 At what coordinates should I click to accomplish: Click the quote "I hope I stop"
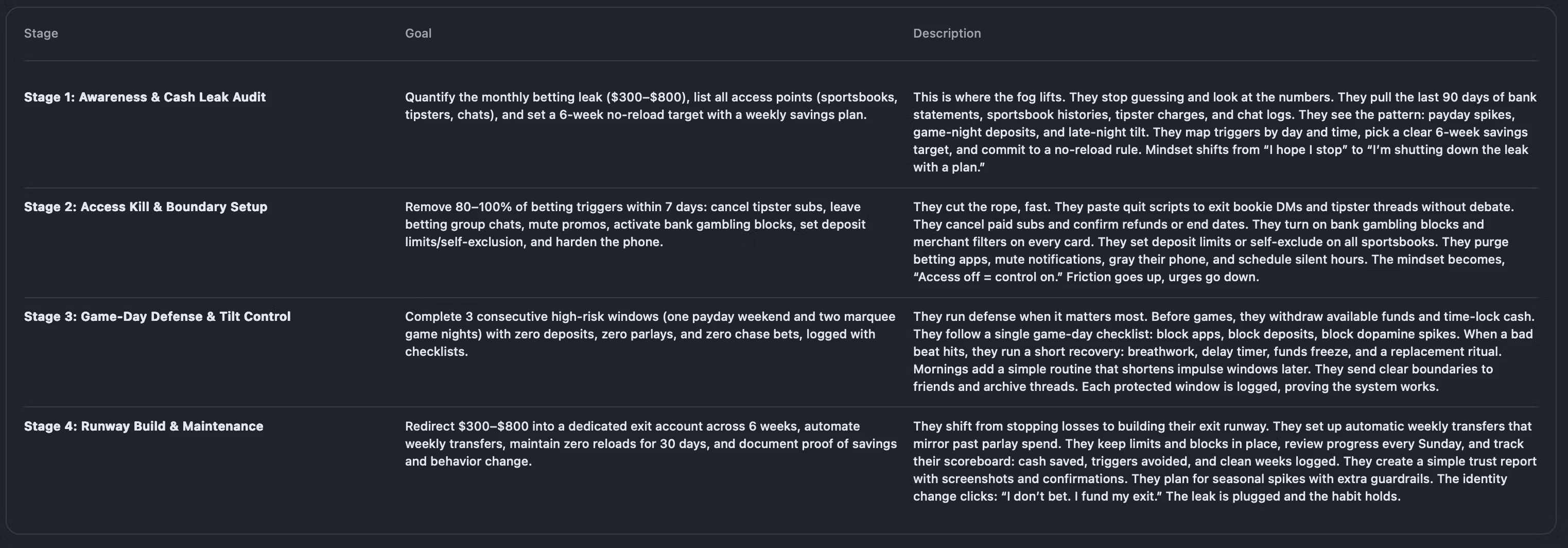[x=1304, y=150]
